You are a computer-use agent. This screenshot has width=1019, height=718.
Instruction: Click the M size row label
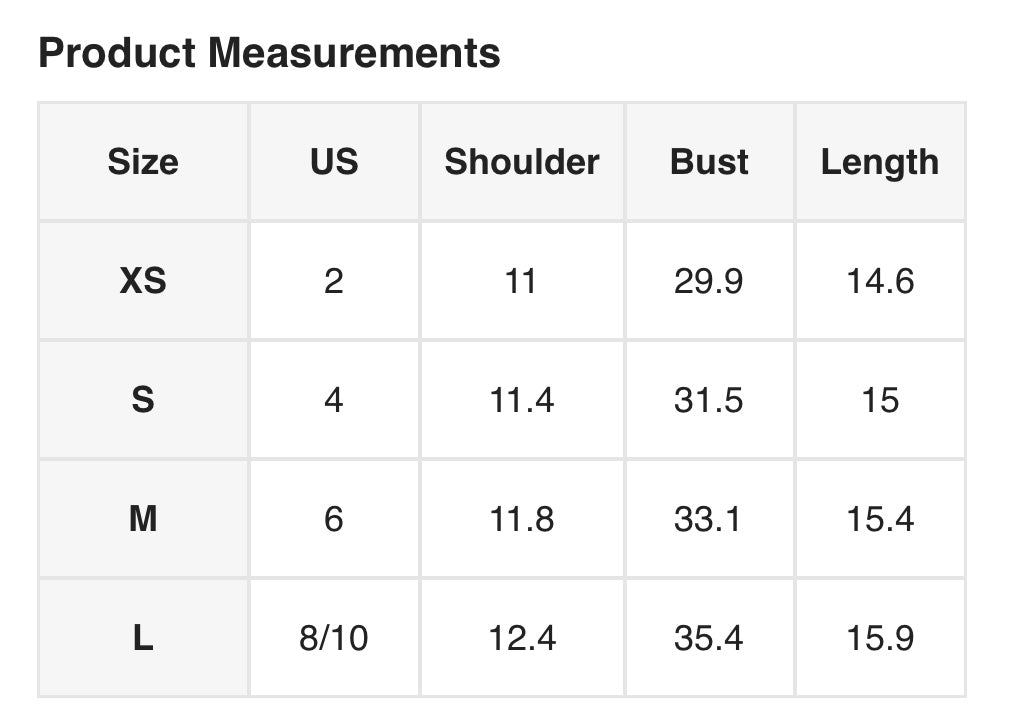[143, 519]
